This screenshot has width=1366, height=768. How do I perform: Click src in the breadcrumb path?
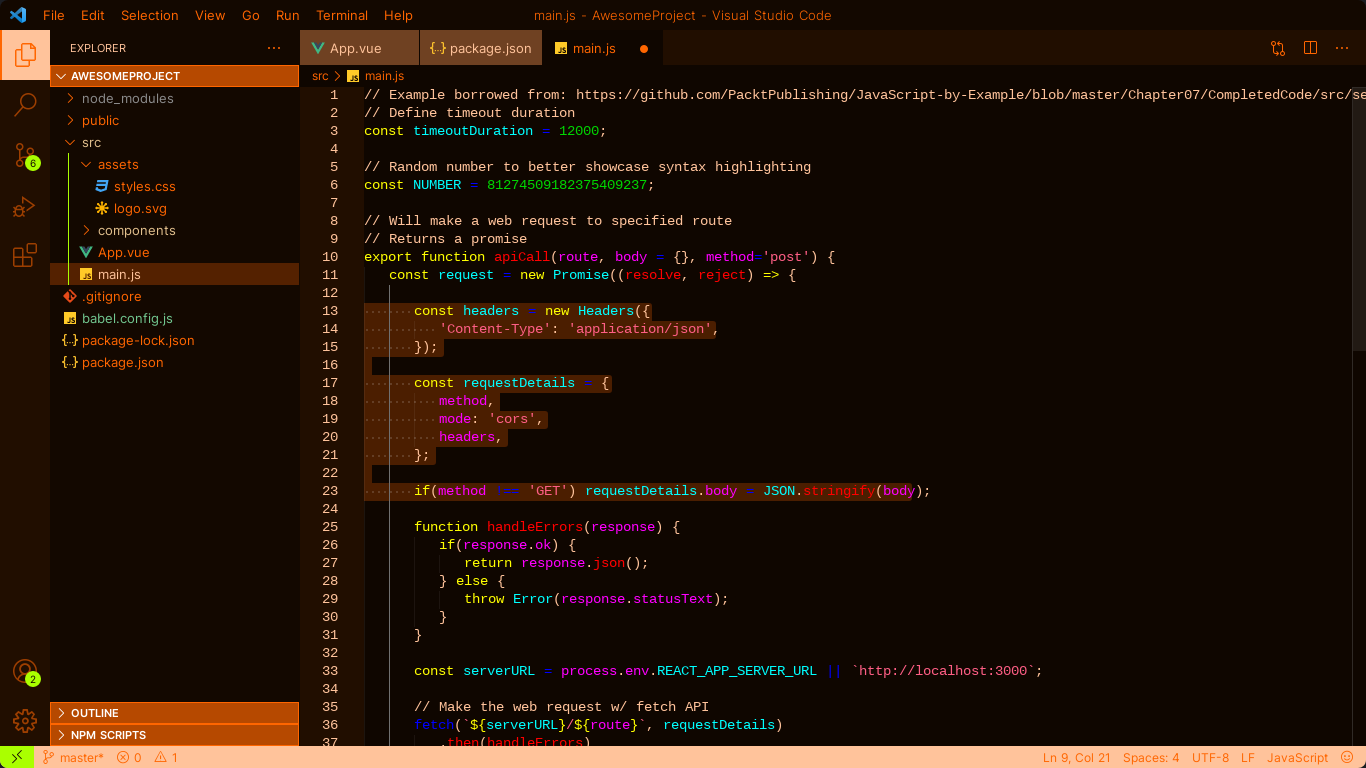coord(320,76)
